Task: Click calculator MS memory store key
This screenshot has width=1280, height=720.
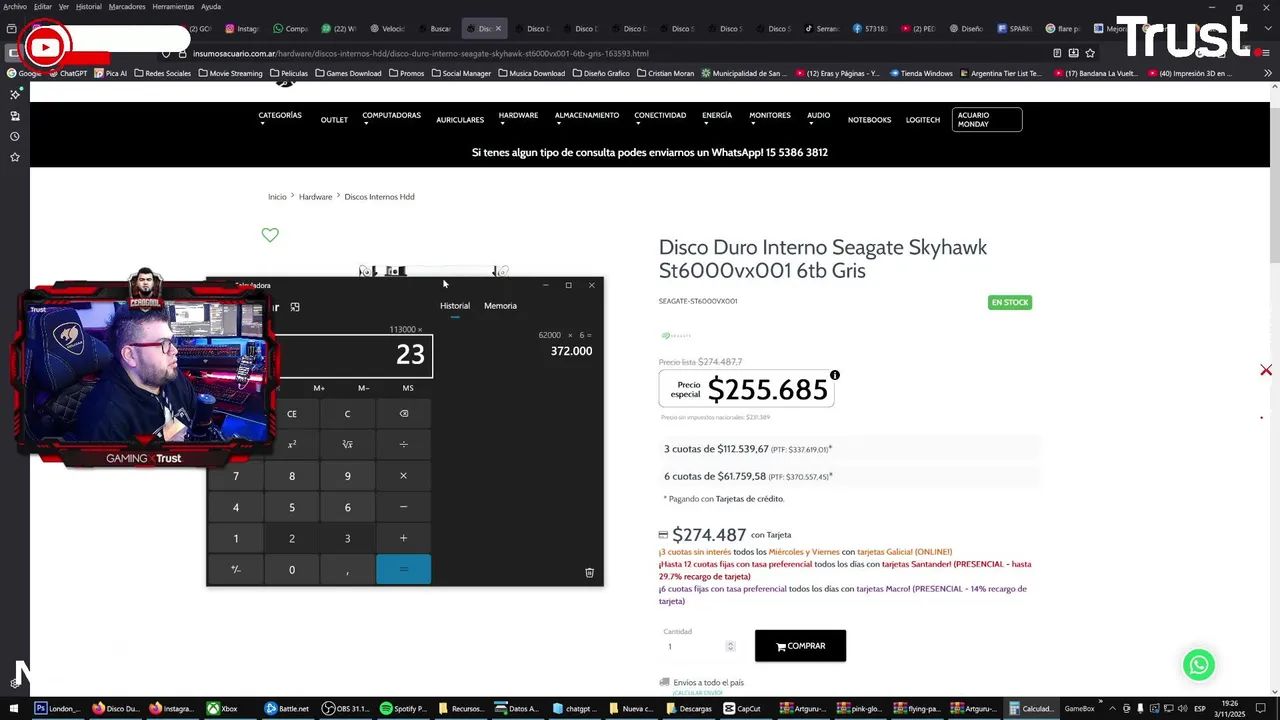Action: tap(408, 388)
